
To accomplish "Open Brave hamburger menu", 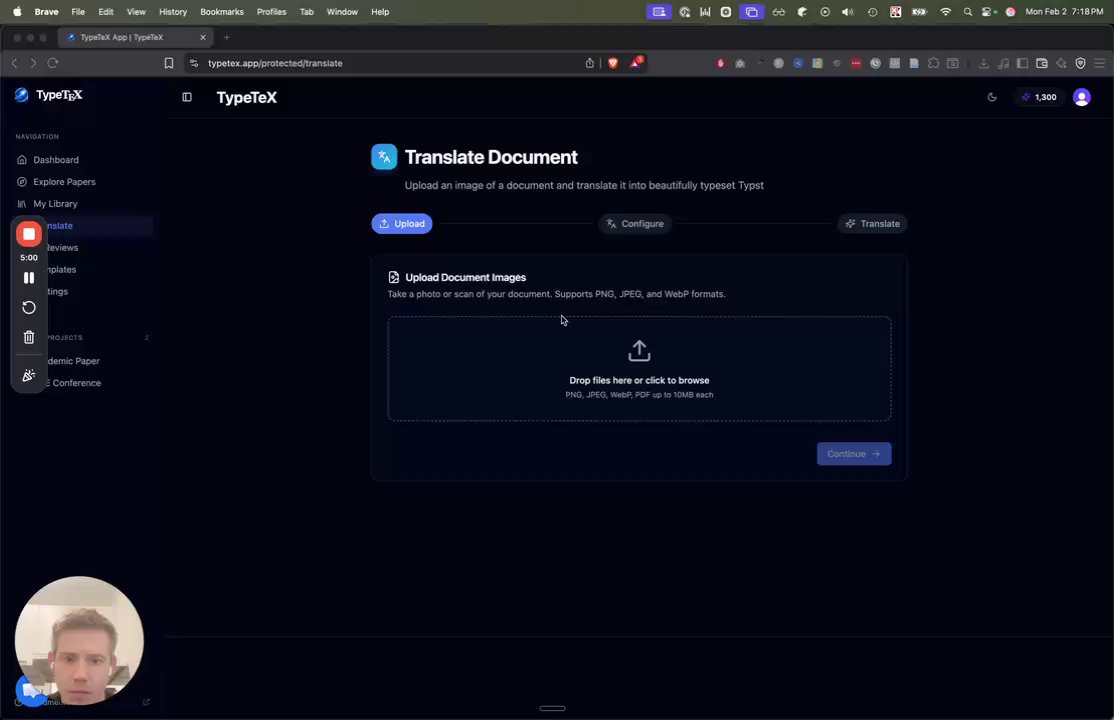I will [x=1100, y=63].
